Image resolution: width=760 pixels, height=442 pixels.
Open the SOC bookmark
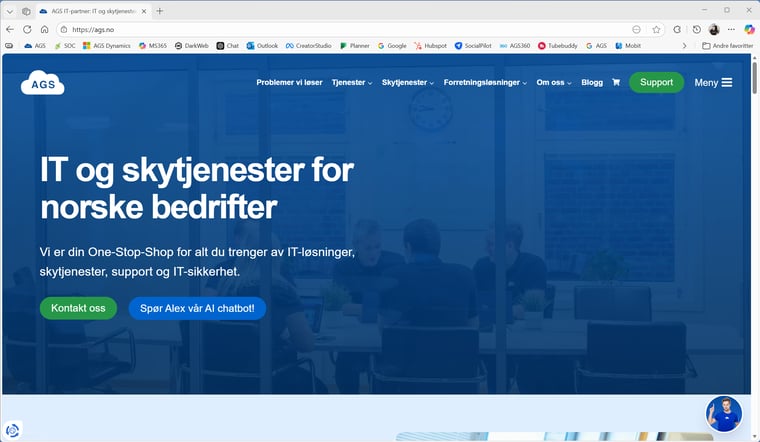click(x=65, y=46)
